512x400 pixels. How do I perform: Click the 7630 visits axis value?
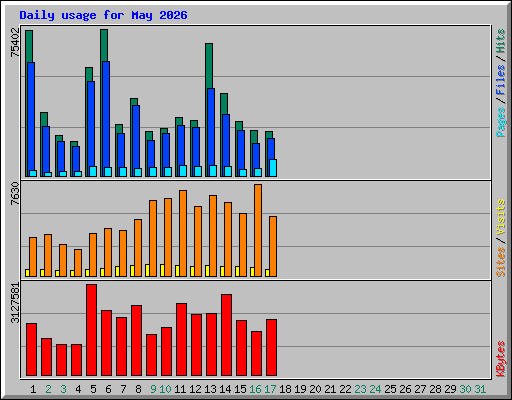pyautogui.click(x=15, y=194)
